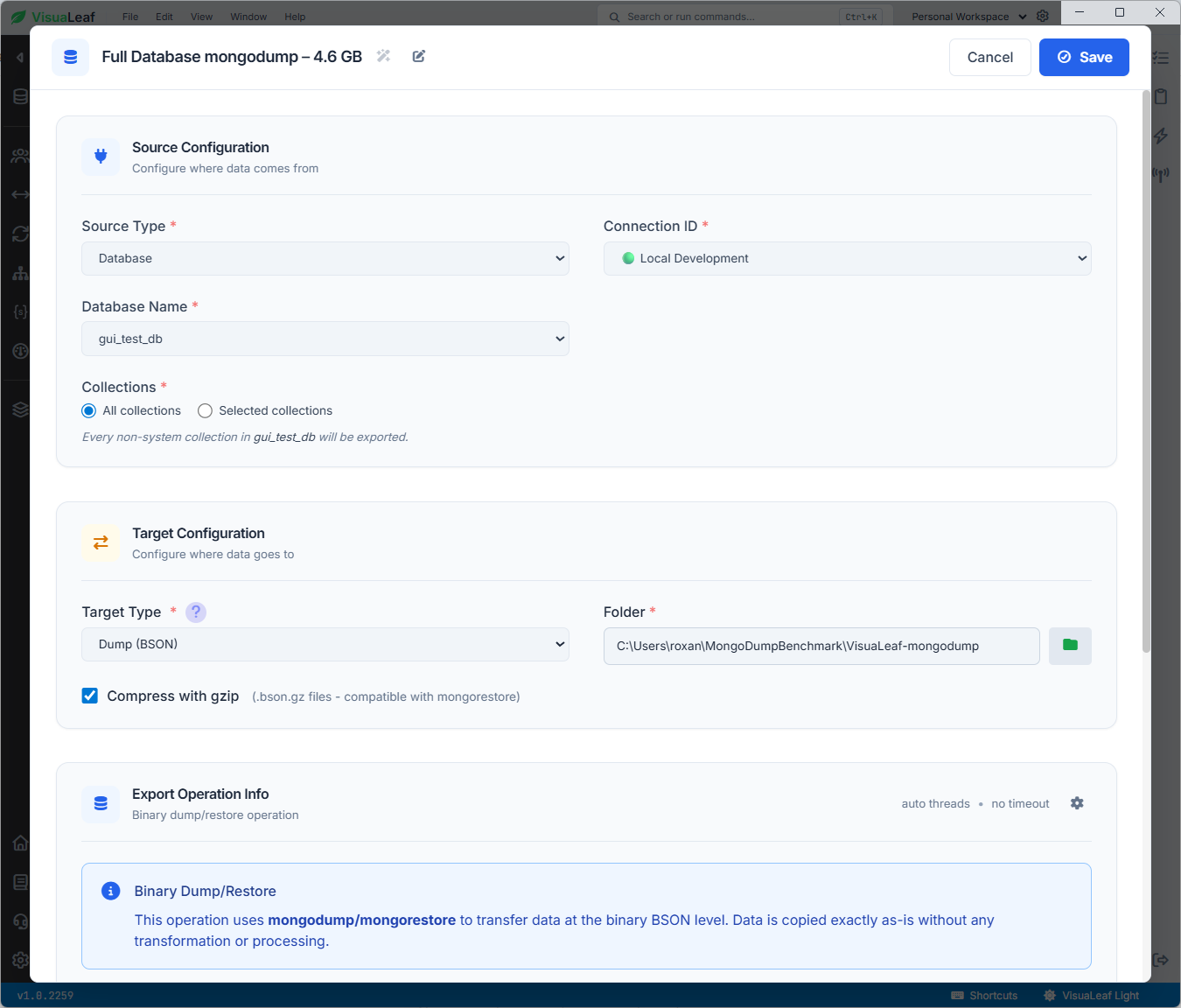Click the settings gear at sidebar bottom
The height and width of the screenshot is (1008, 1181).
tap(20, 960)
